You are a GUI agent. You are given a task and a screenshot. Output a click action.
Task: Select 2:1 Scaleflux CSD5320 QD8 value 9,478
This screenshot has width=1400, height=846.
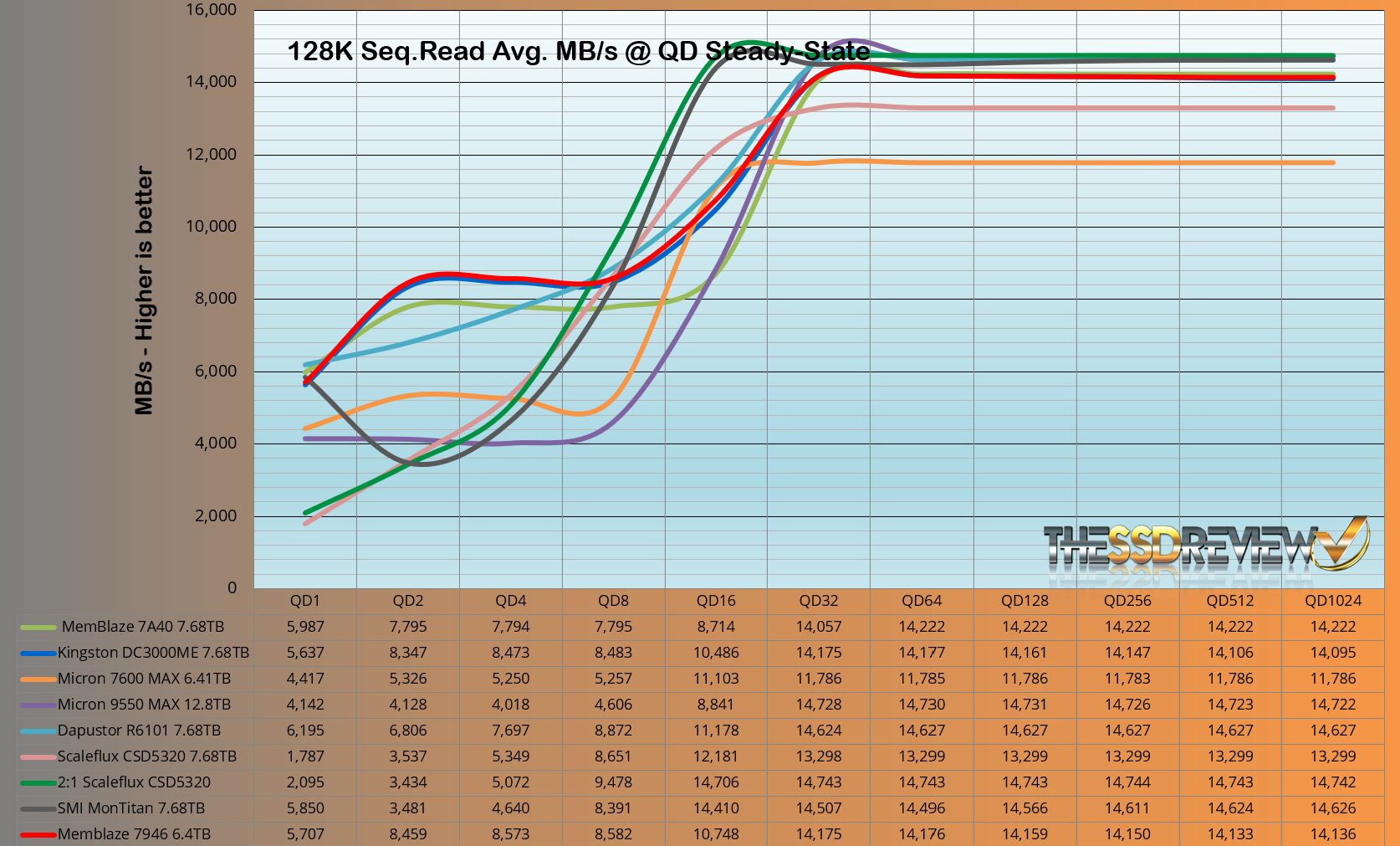614,782
